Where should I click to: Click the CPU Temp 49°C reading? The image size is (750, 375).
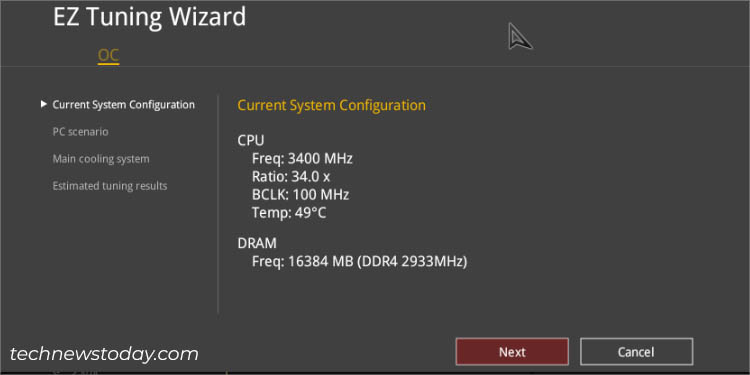(x=289, y=213)
